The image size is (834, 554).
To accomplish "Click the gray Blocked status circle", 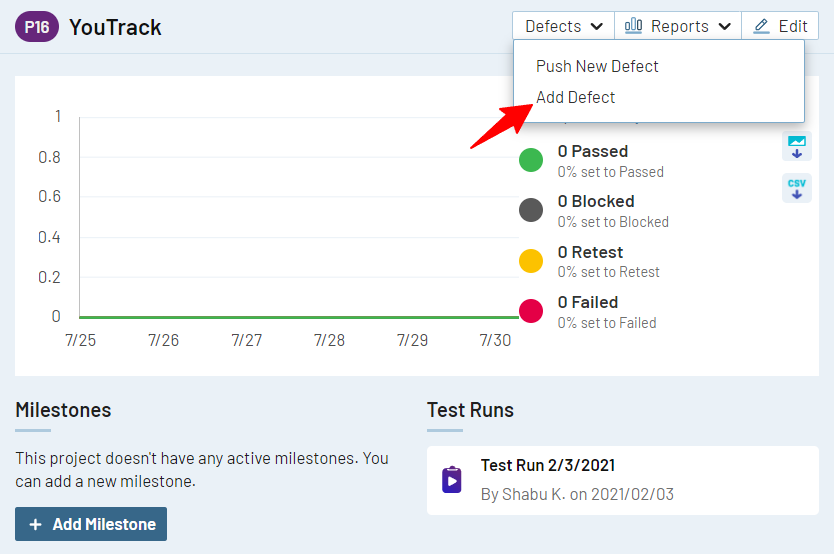I will (x=531, y=210).
